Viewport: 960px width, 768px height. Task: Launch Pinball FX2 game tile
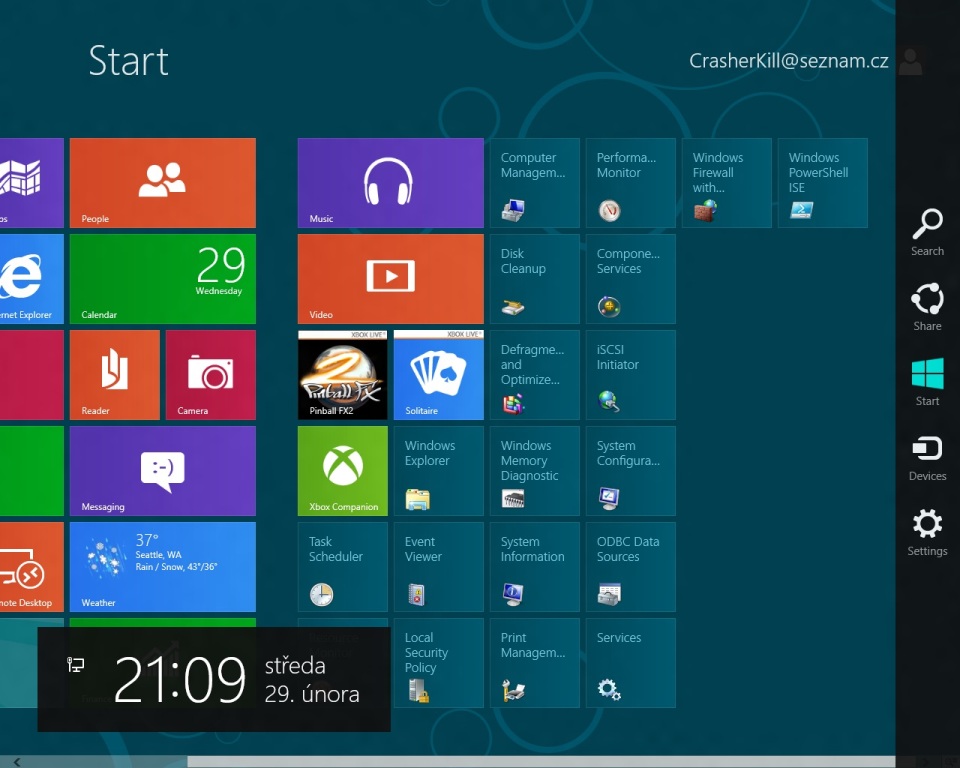pyautogui.click(x=342, y=375)
